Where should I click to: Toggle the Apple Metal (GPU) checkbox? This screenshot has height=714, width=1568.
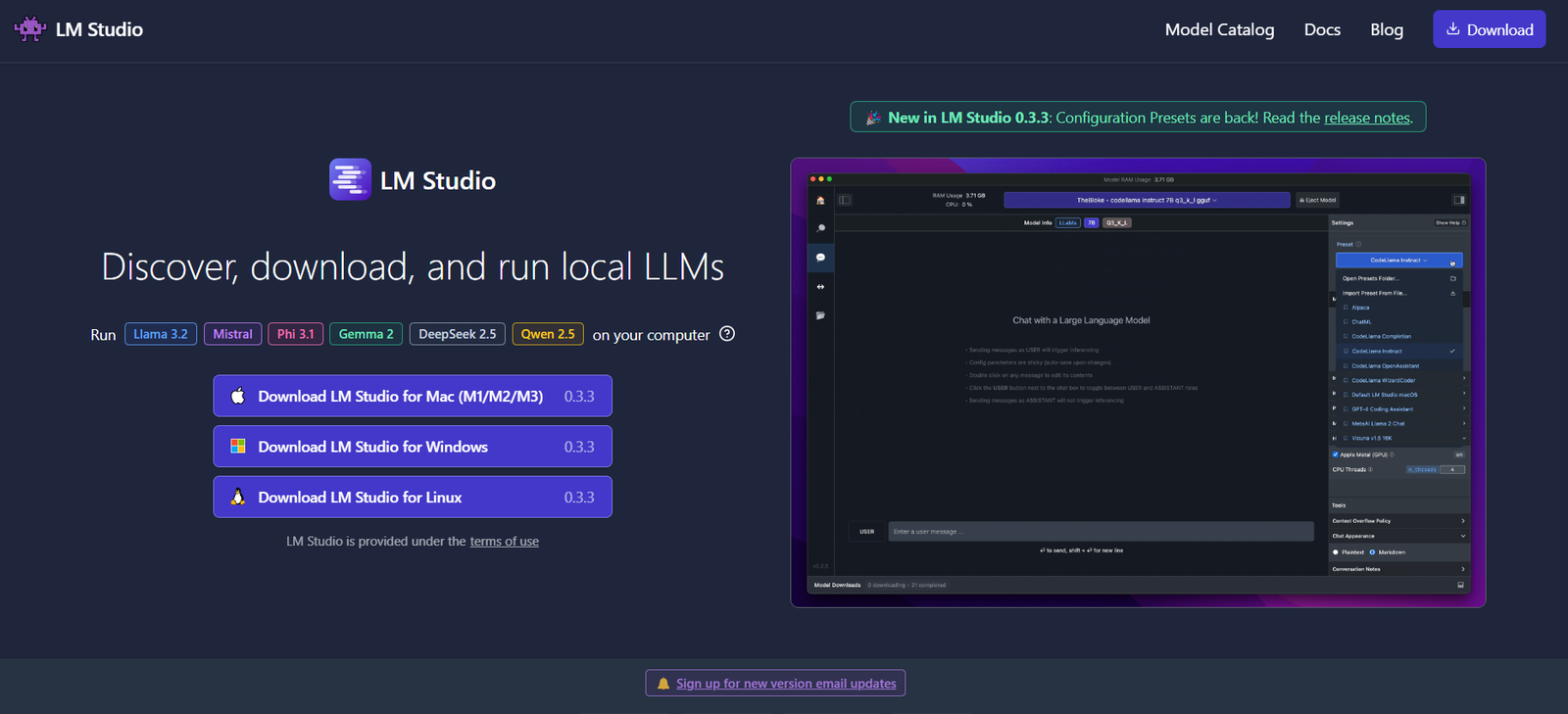coord(1336,454)
